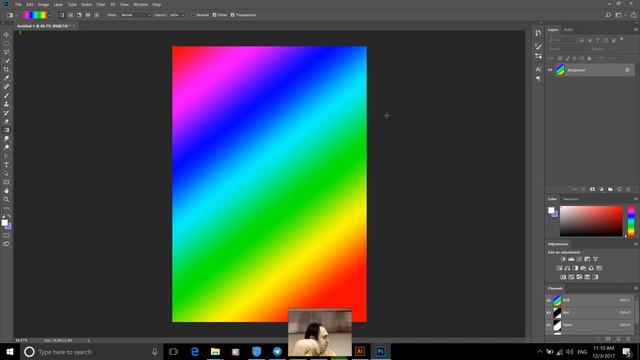The image size is (640, 360).
Task: Open Illustrator from the taskbar
Action: (360, 351)
